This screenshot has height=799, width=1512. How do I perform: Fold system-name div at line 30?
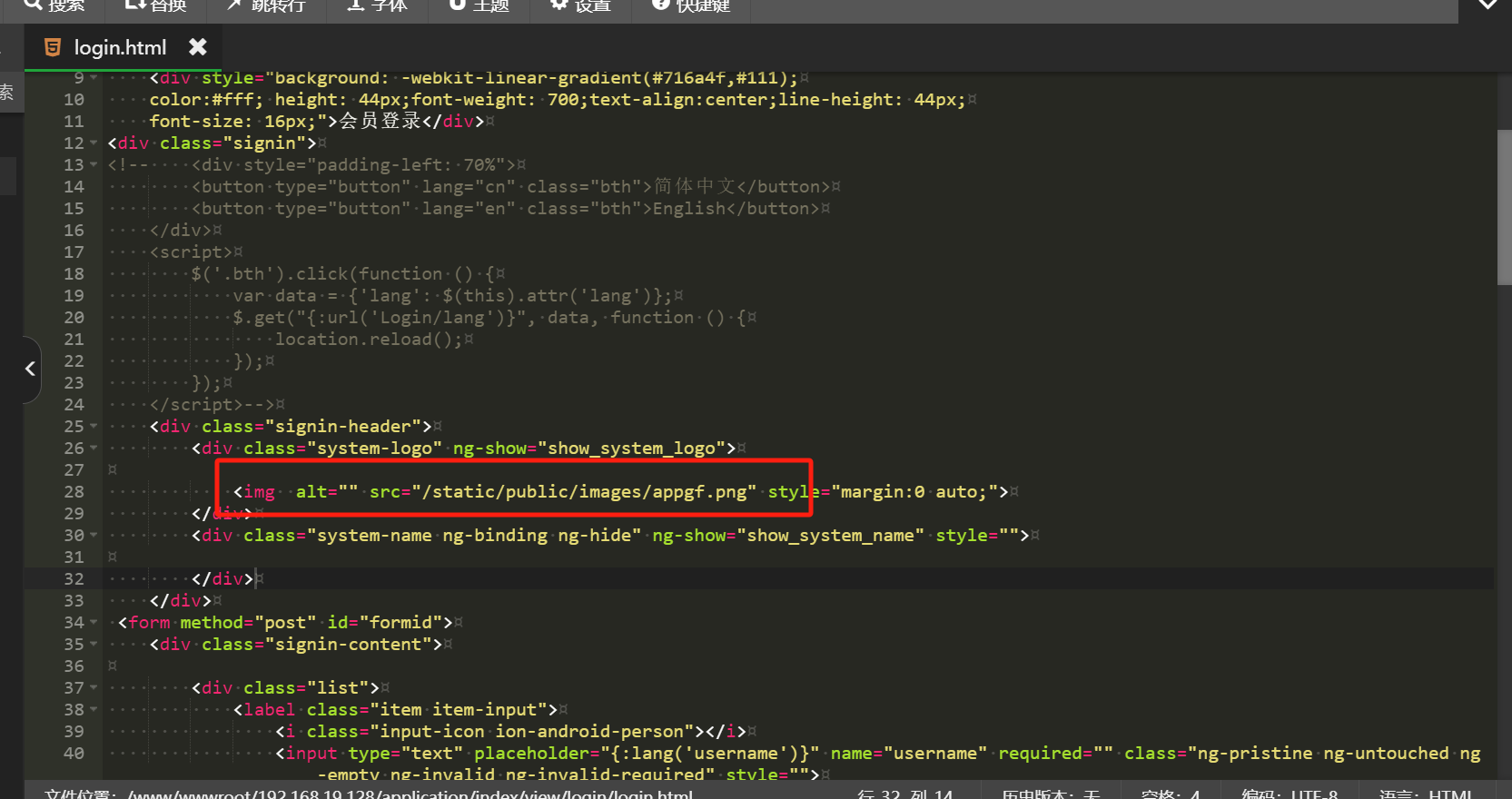tap(94, 536)
